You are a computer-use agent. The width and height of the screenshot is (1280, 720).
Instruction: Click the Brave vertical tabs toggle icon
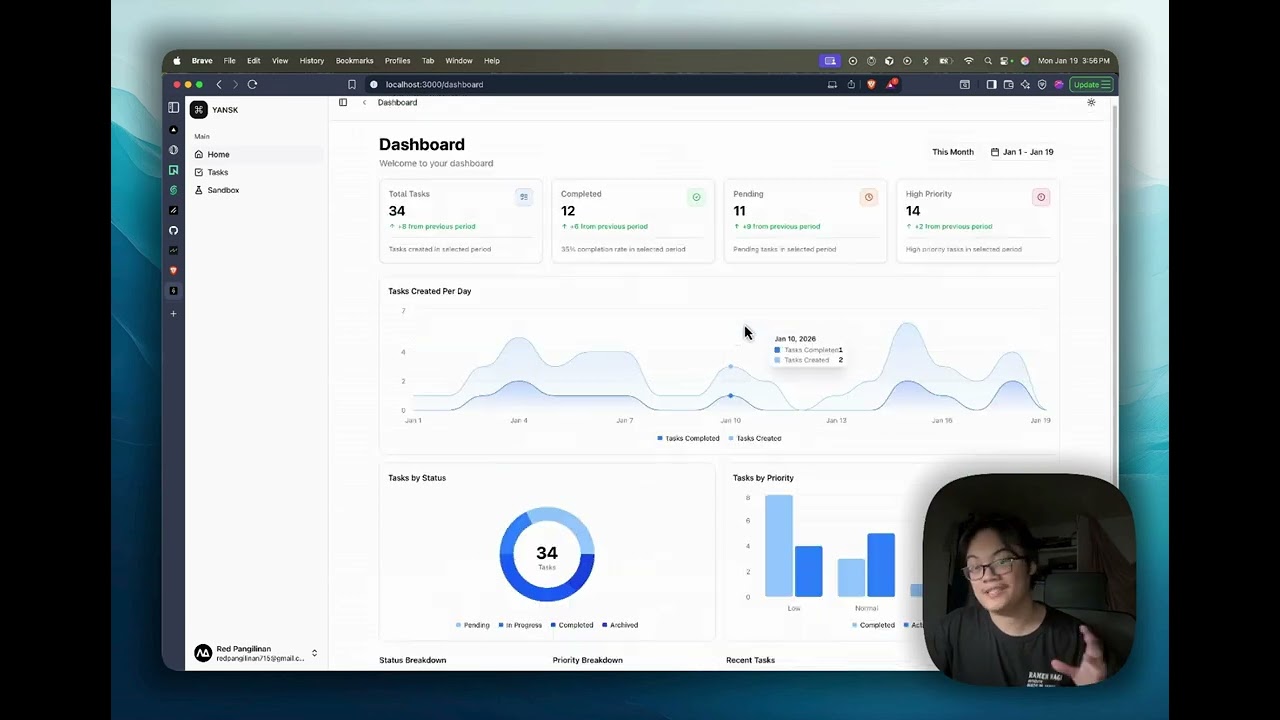pyautogui.click(x=174, y=108)
